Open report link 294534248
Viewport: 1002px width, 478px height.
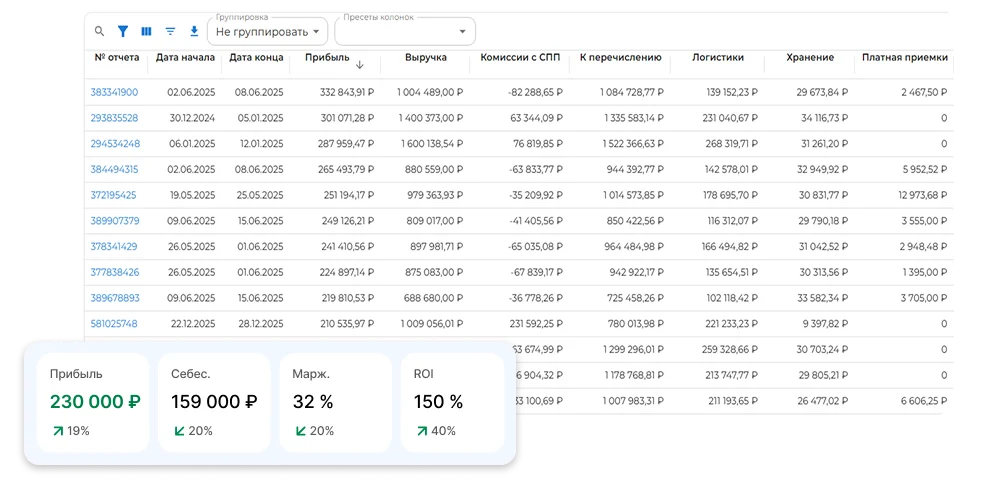(x=115, y=143)
